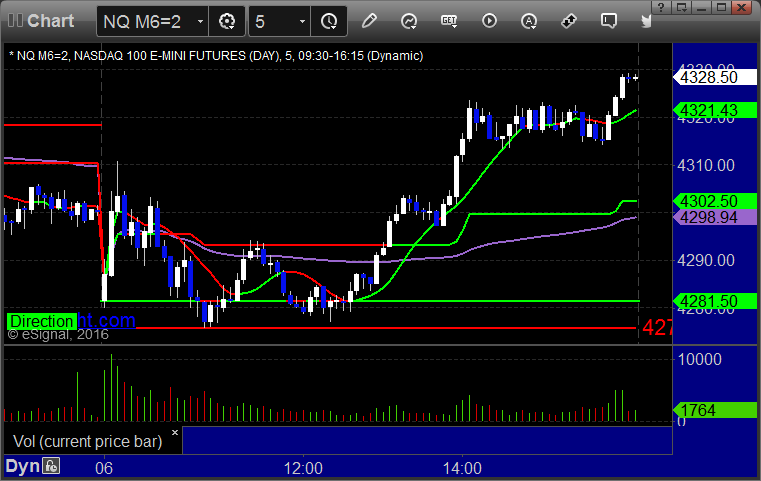This screenshot has height=481, width=761.
Task: Click the bar replay play icon
Action: (x=489, y=21)
